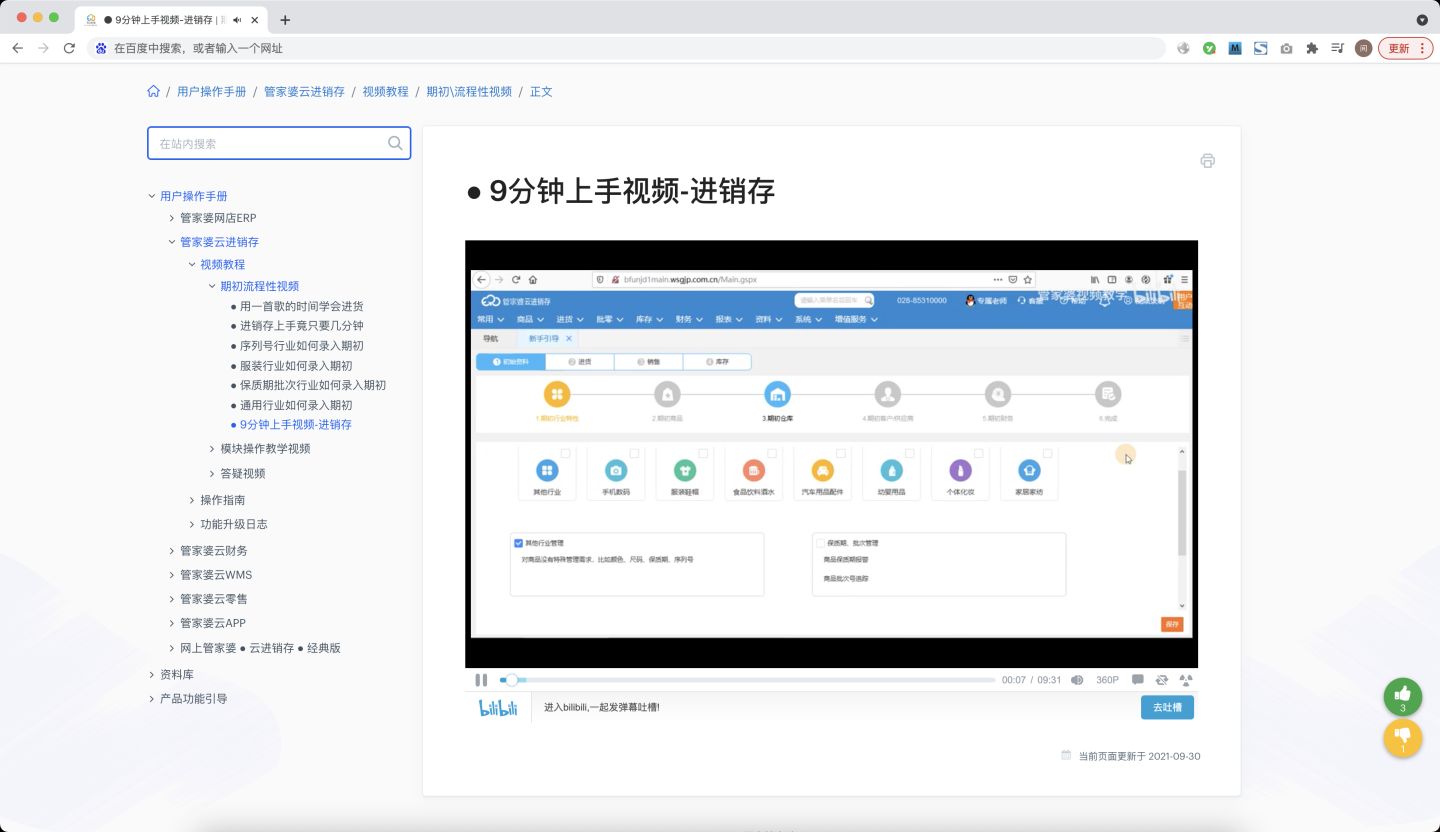Open 产品功能引导 in sidebar

point(194,699)
